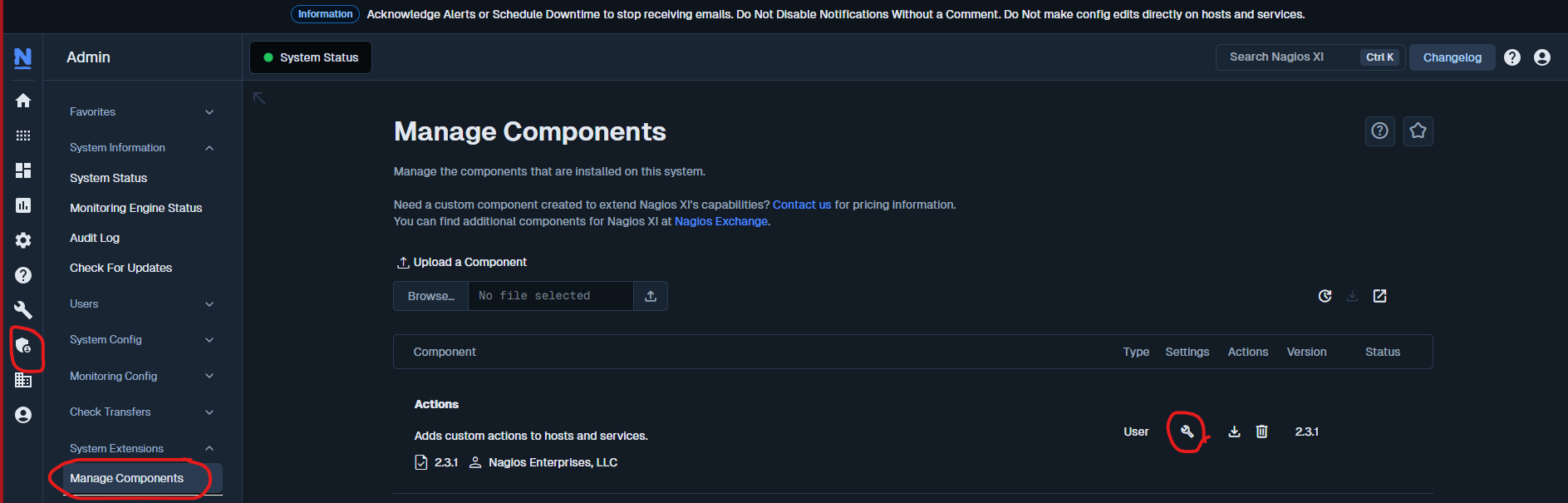Open the Tools wrench sidebar icon
Viewport: 1568px width, 503px height.
tap(23, 310)
